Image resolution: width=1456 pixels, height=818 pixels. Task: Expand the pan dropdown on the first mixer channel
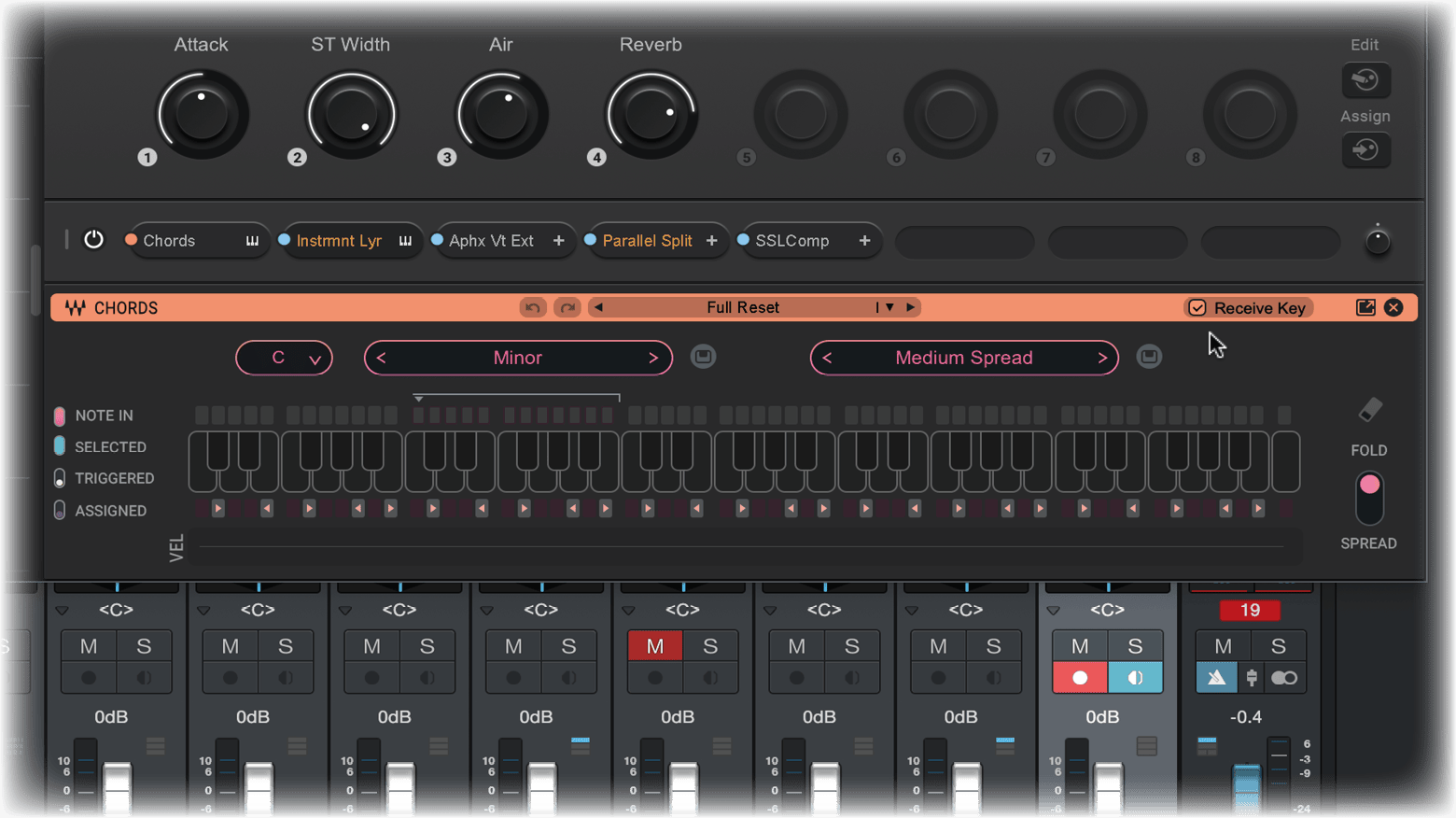click(62, 611)
